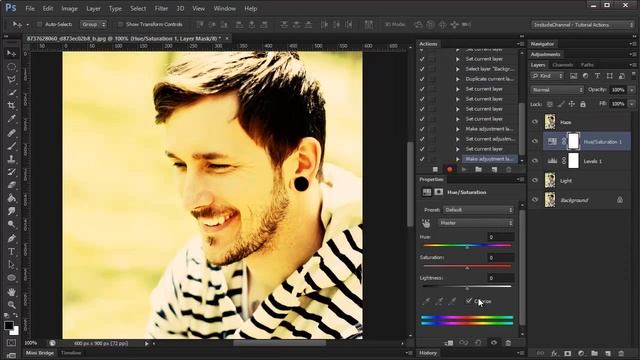Screen dimensions: 640x360
Task: Click the Saturation slider track
Action: point(467,266)
